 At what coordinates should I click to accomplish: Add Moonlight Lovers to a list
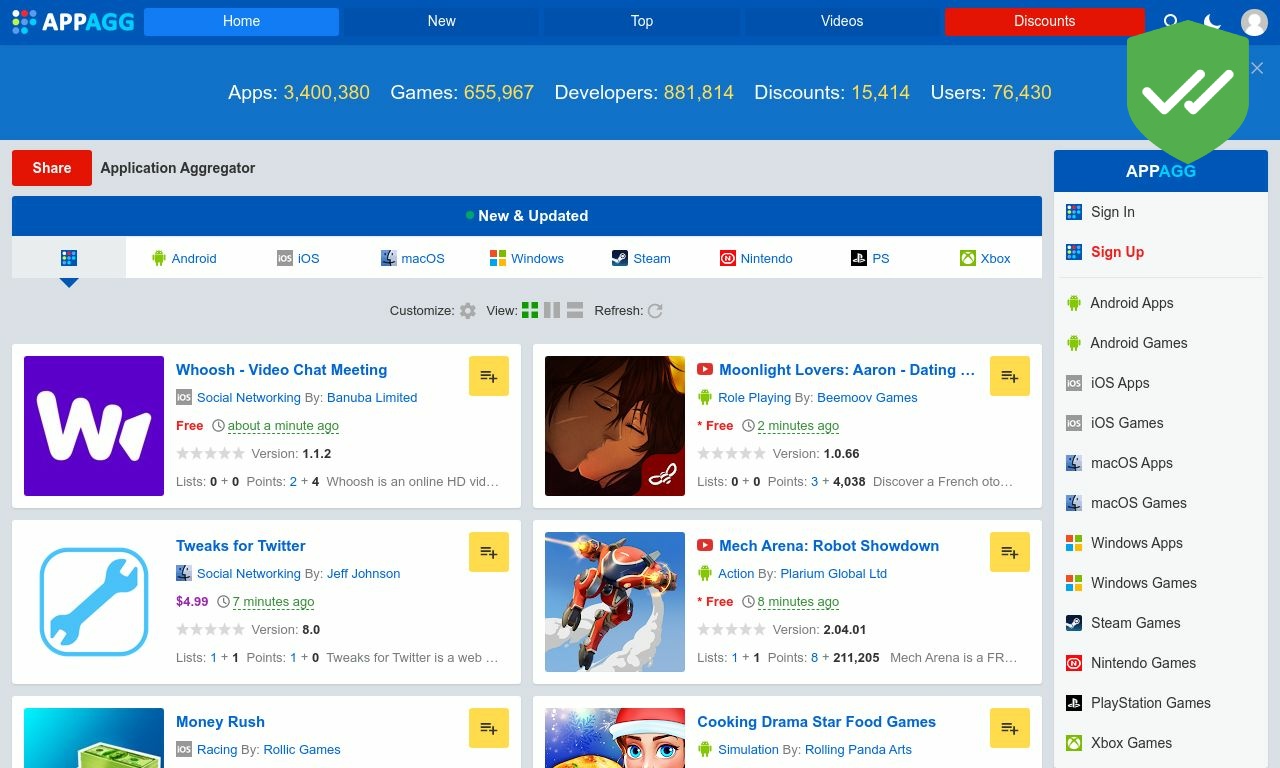click(1010, 376)
